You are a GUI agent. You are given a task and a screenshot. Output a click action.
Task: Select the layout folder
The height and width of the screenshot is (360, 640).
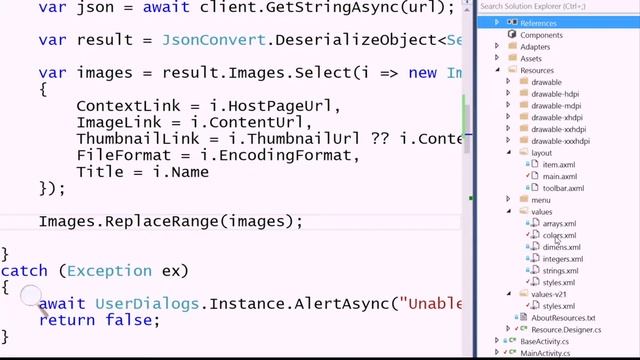542,153
